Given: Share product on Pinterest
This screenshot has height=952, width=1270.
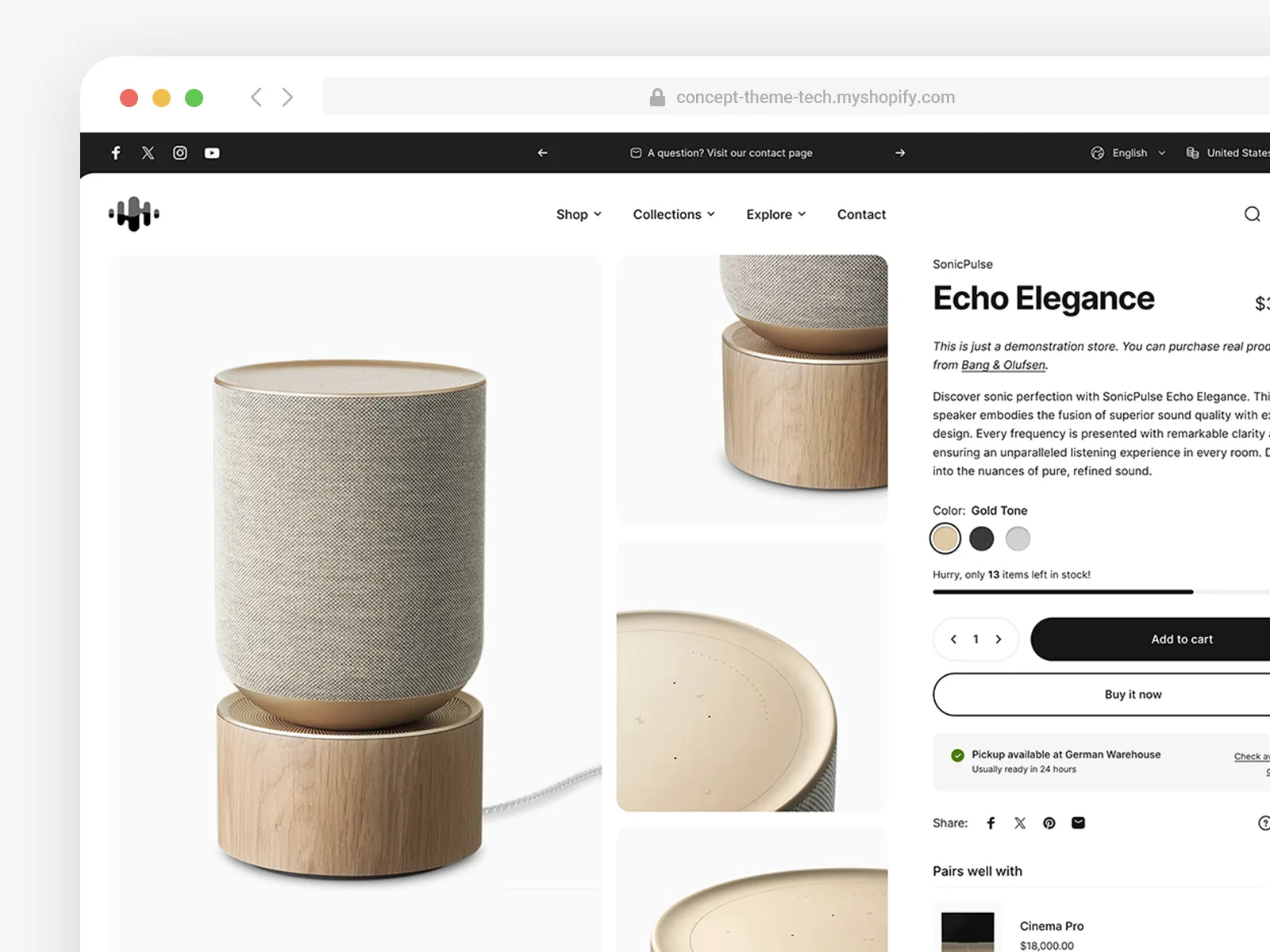Looking at the screenshot, I should point(1049,823).
